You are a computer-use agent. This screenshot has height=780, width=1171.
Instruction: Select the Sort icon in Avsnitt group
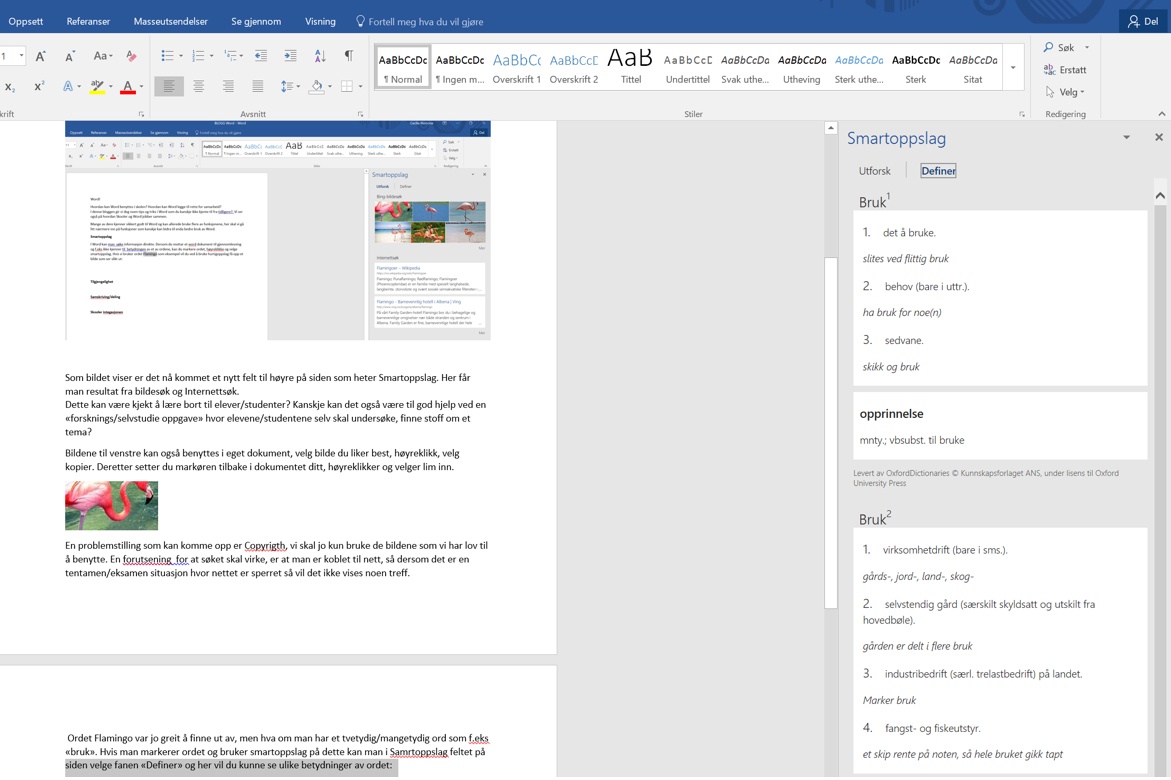point(320,57)
